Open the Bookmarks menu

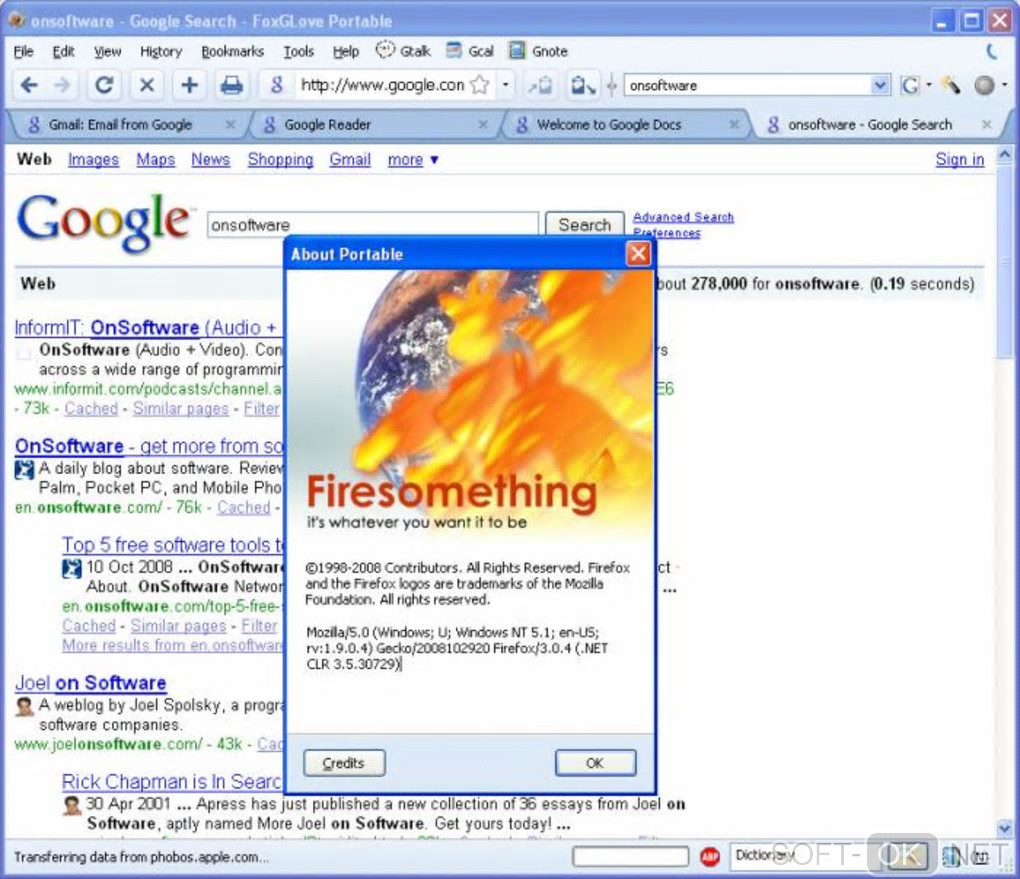coord(232,51)
